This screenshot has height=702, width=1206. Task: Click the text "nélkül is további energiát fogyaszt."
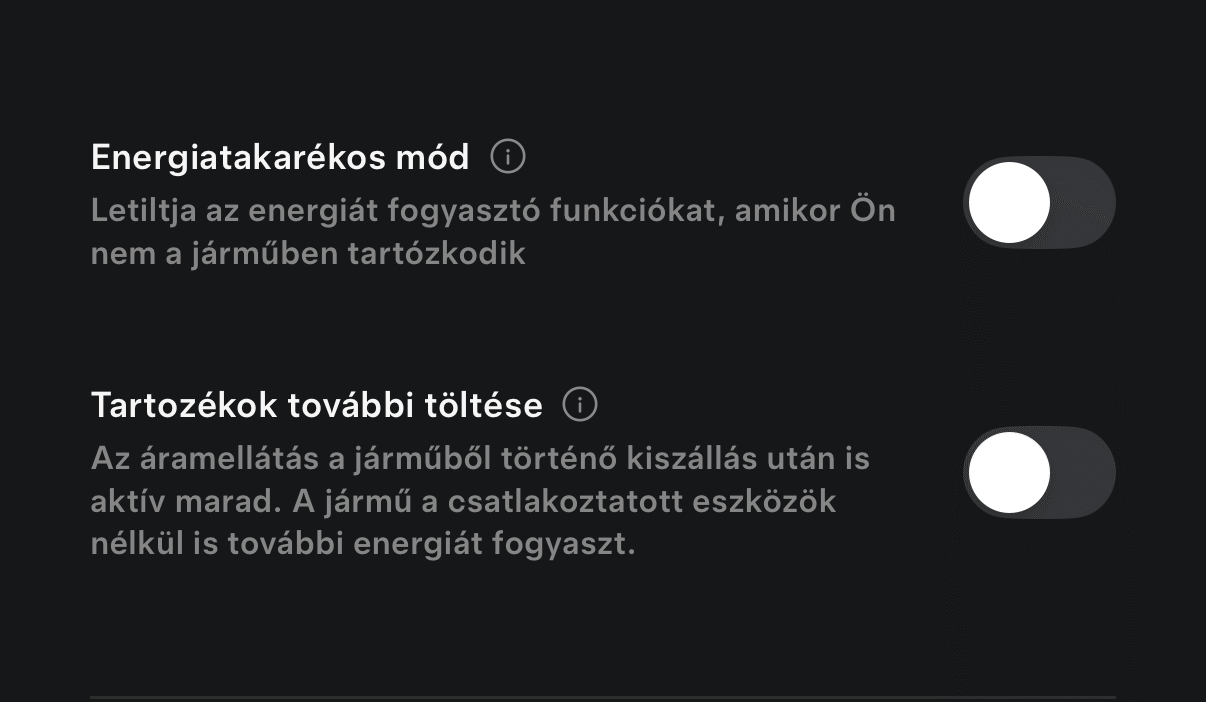[363, 546]
